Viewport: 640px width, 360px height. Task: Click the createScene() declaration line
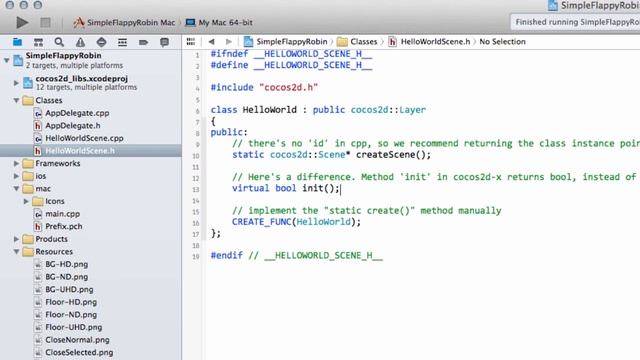point(331,155)
